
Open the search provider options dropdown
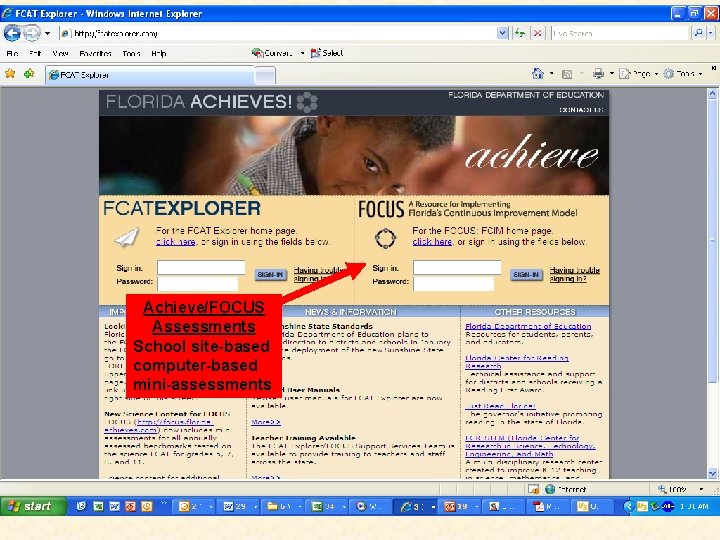click(x=710, y=33)
